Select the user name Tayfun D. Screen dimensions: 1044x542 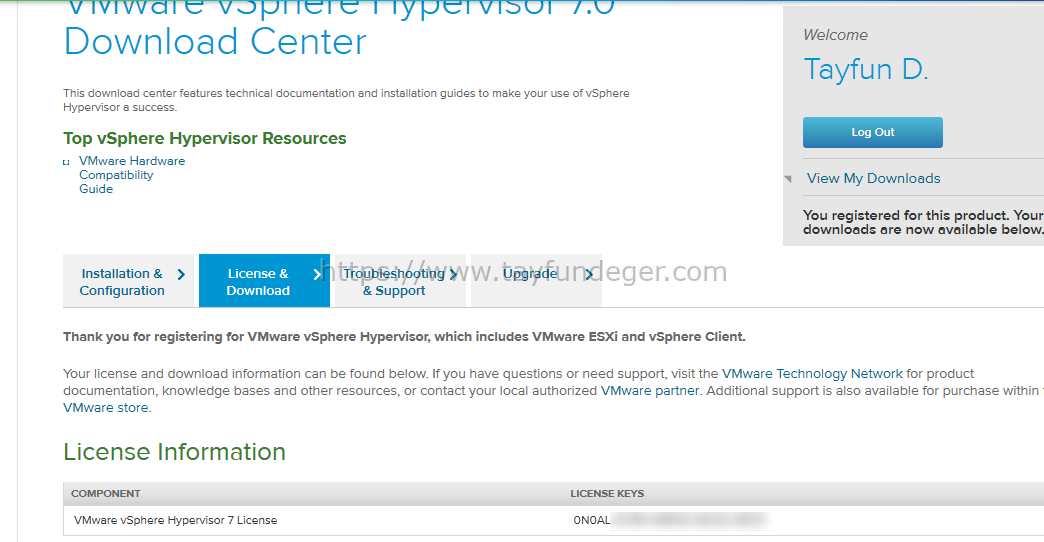pos(866,69)
